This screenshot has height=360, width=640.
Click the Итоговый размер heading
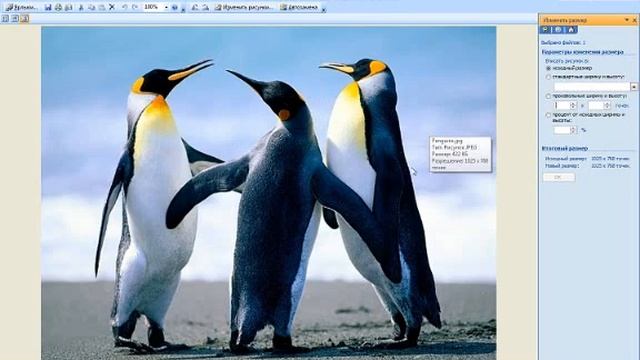(564, 148)
